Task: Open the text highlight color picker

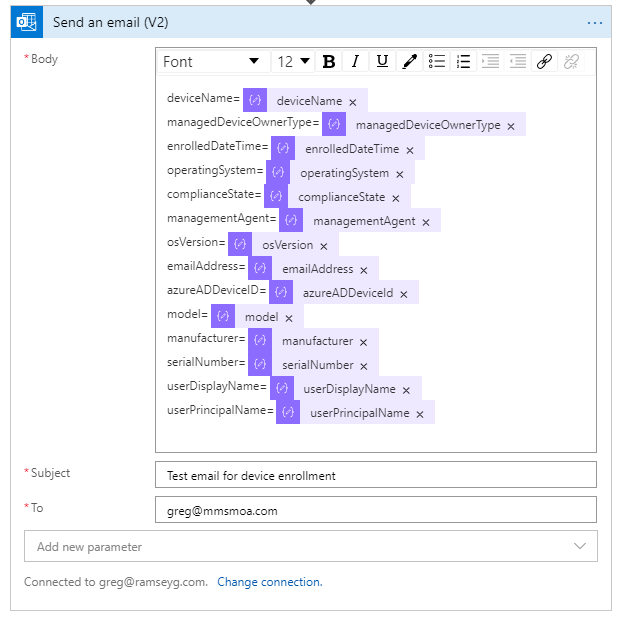Action: (x=409, y=62)
